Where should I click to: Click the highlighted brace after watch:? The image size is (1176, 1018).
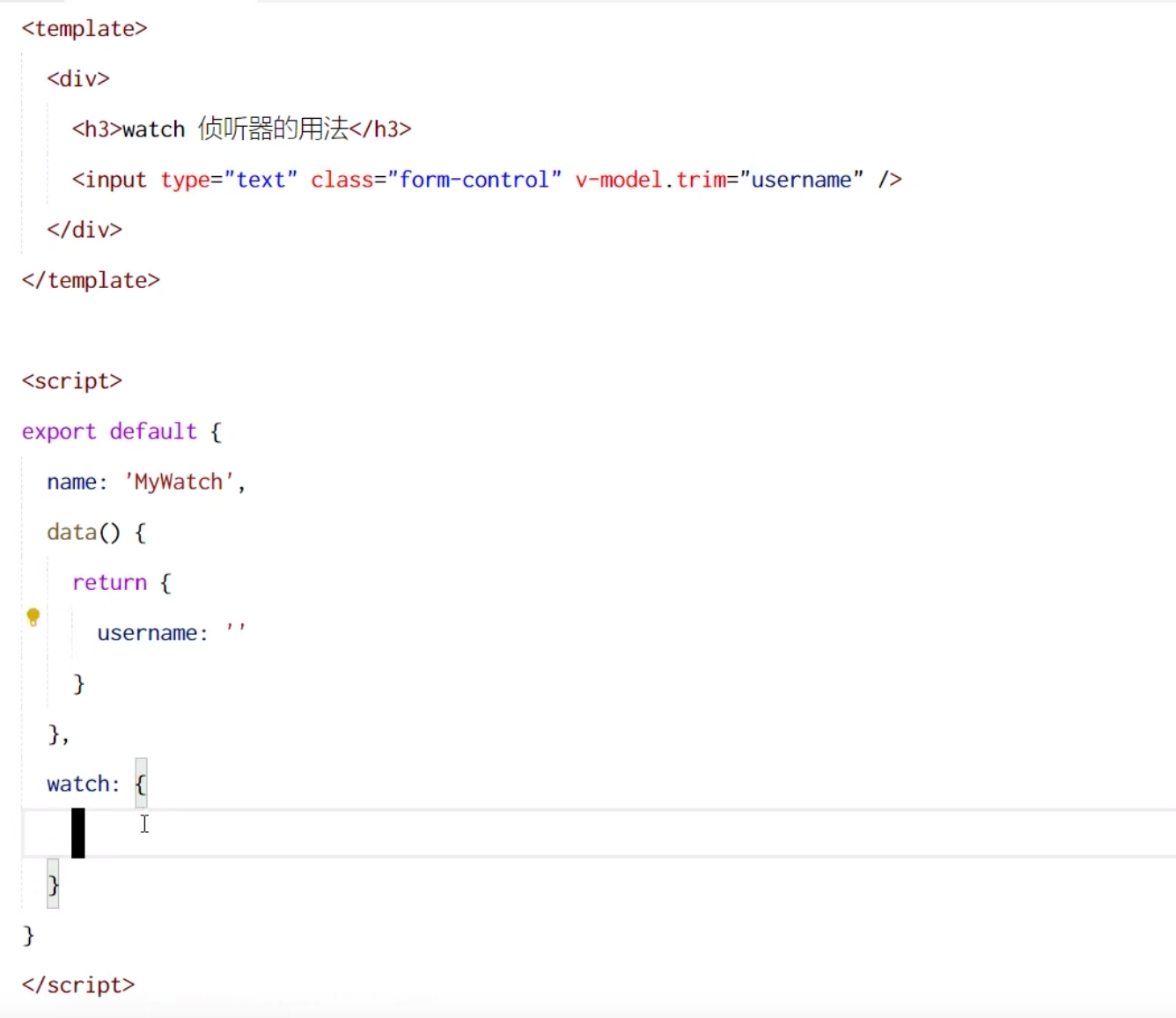141,783
